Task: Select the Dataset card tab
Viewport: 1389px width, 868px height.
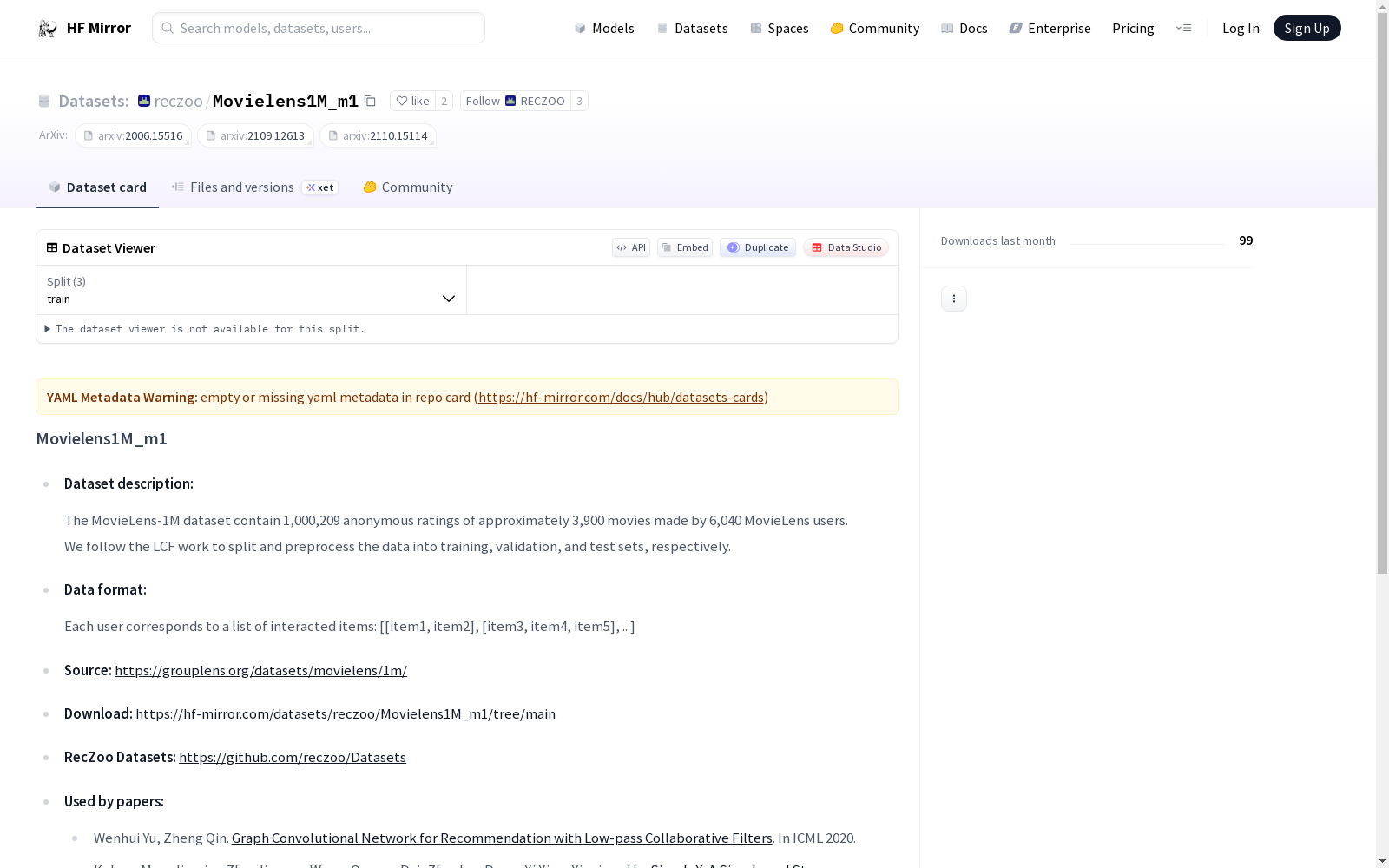Action: [x=97, y=187]
